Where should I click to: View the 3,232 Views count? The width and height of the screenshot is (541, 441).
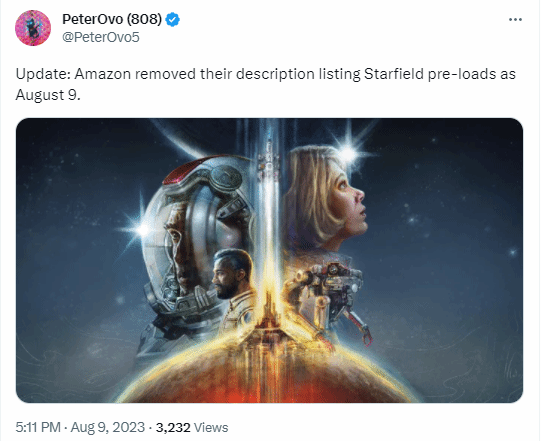tap(192, 428)
